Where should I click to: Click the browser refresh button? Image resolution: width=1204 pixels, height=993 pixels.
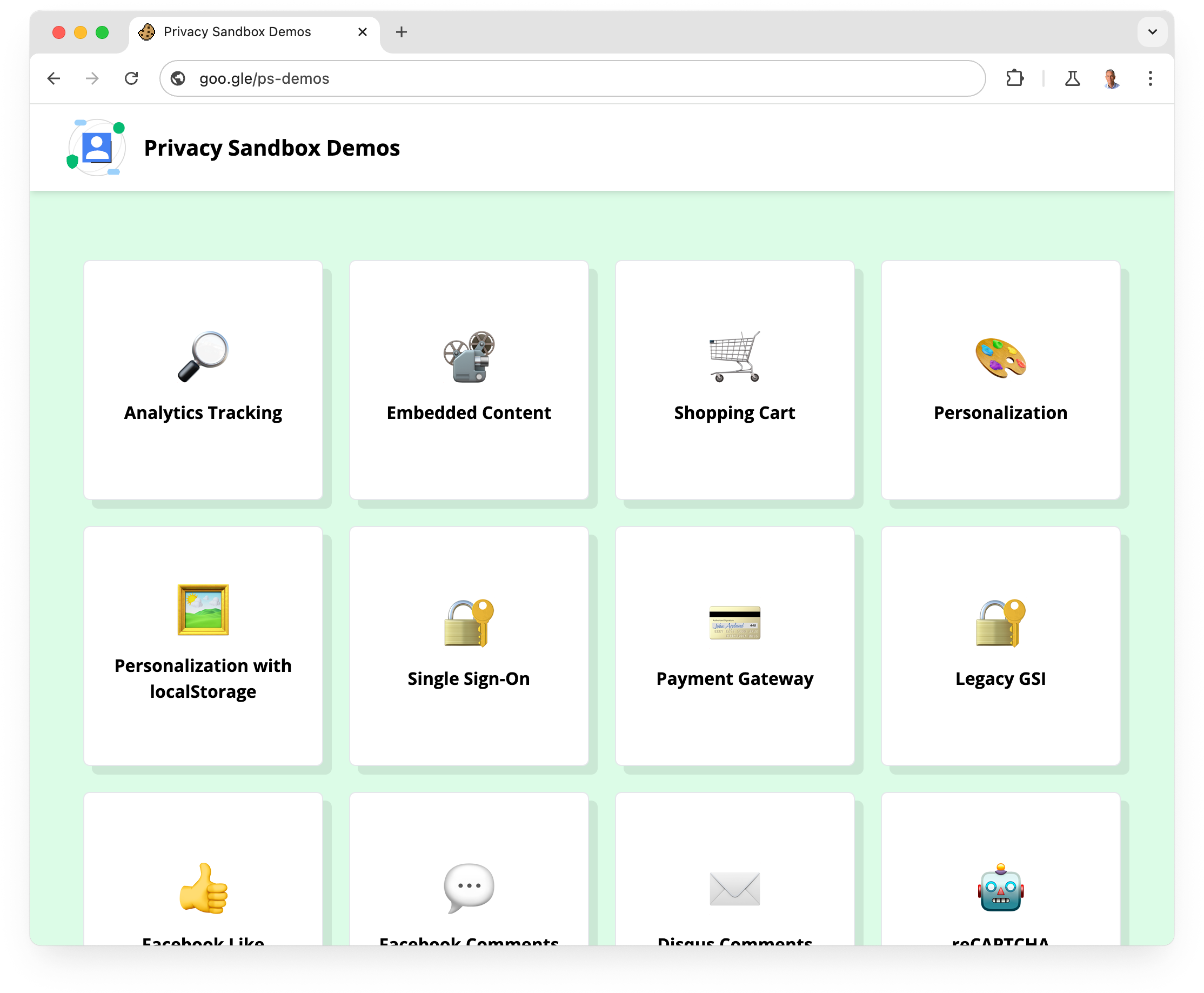click(131, 78)
